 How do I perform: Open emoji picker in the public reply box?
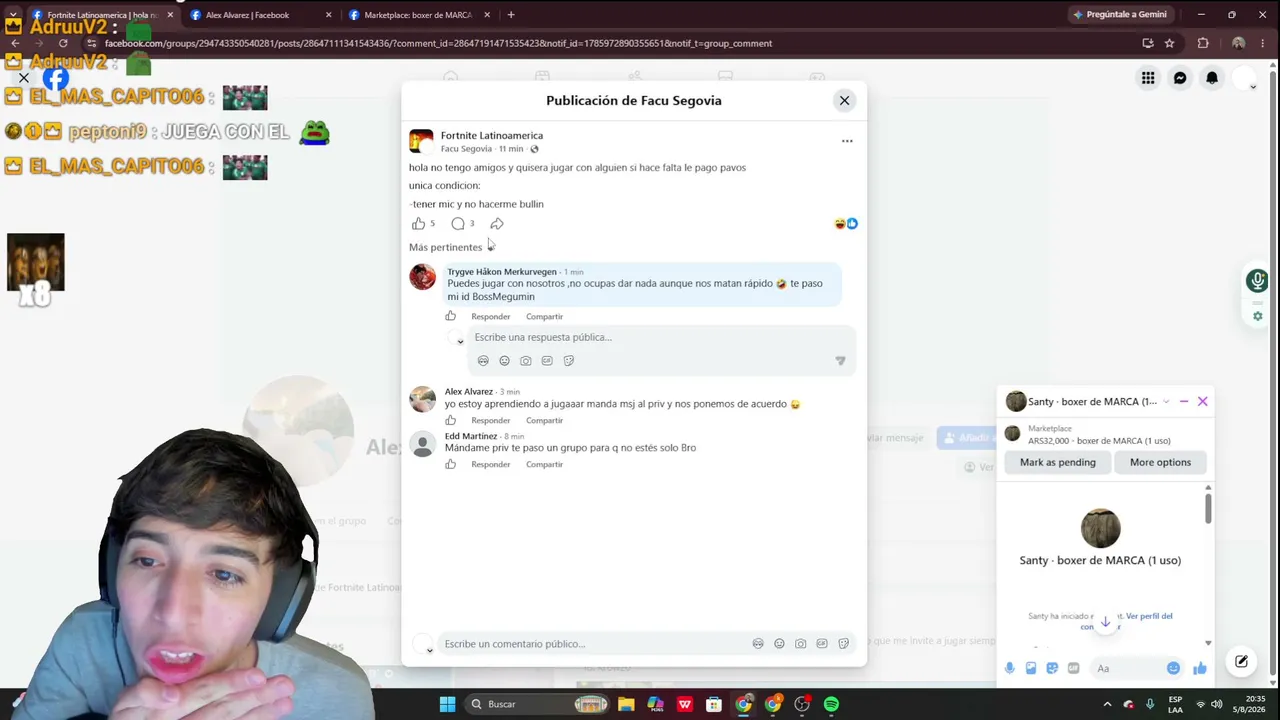[x=504, y=361]
